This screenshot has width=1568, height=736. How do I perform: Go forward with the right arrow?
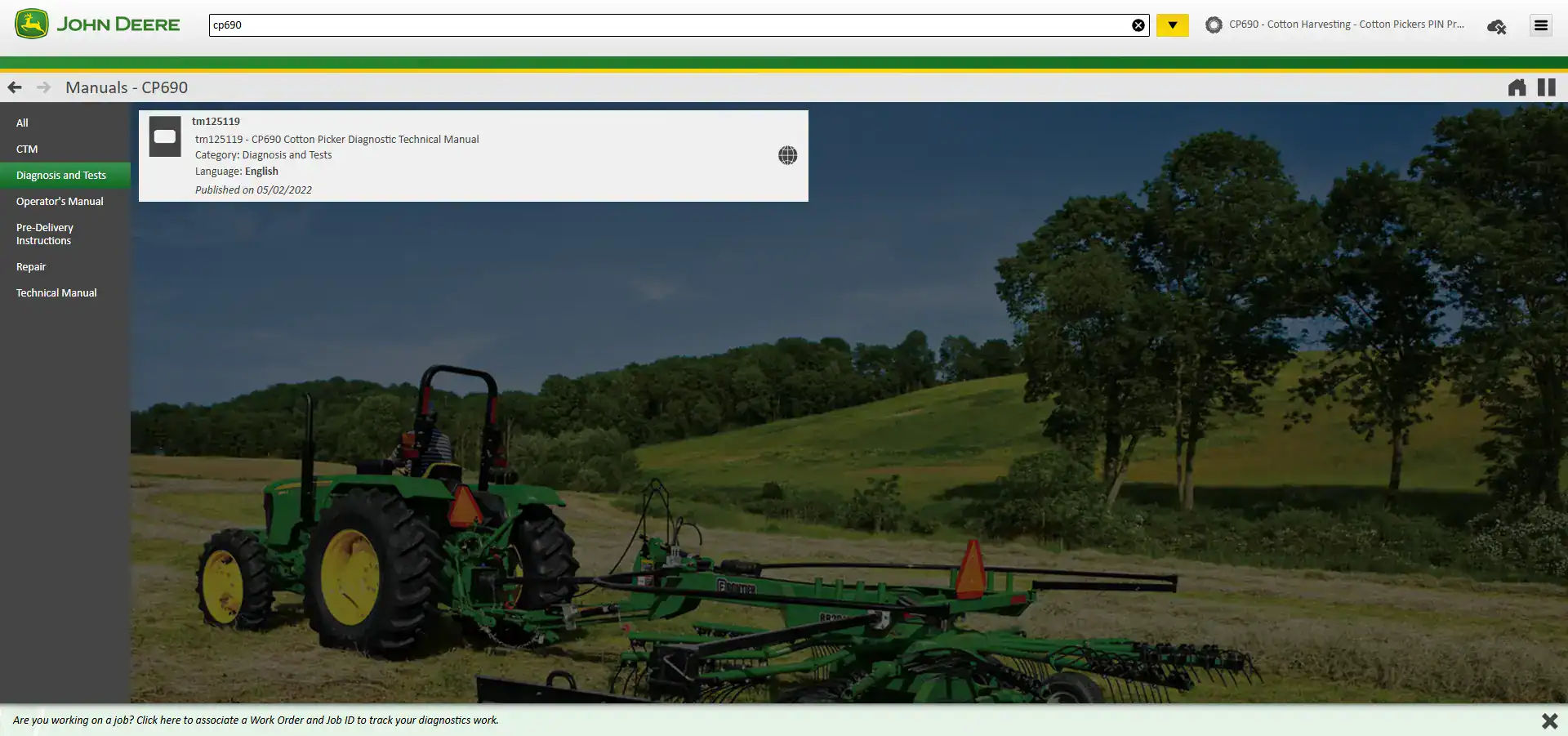pyautogui.click(x=43, y=87)
